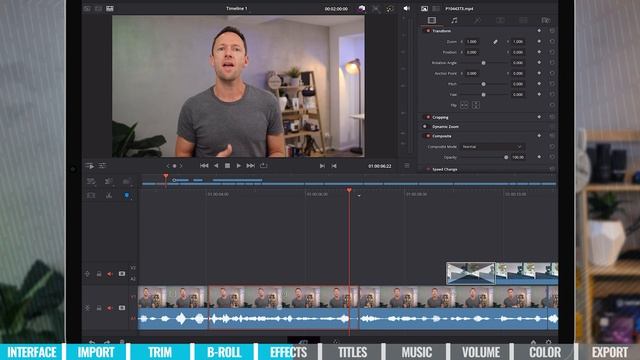Toggle the Cropping section enable dot
Image resolution: width=640 pixels, height=360 pixels.
point(428,117)
